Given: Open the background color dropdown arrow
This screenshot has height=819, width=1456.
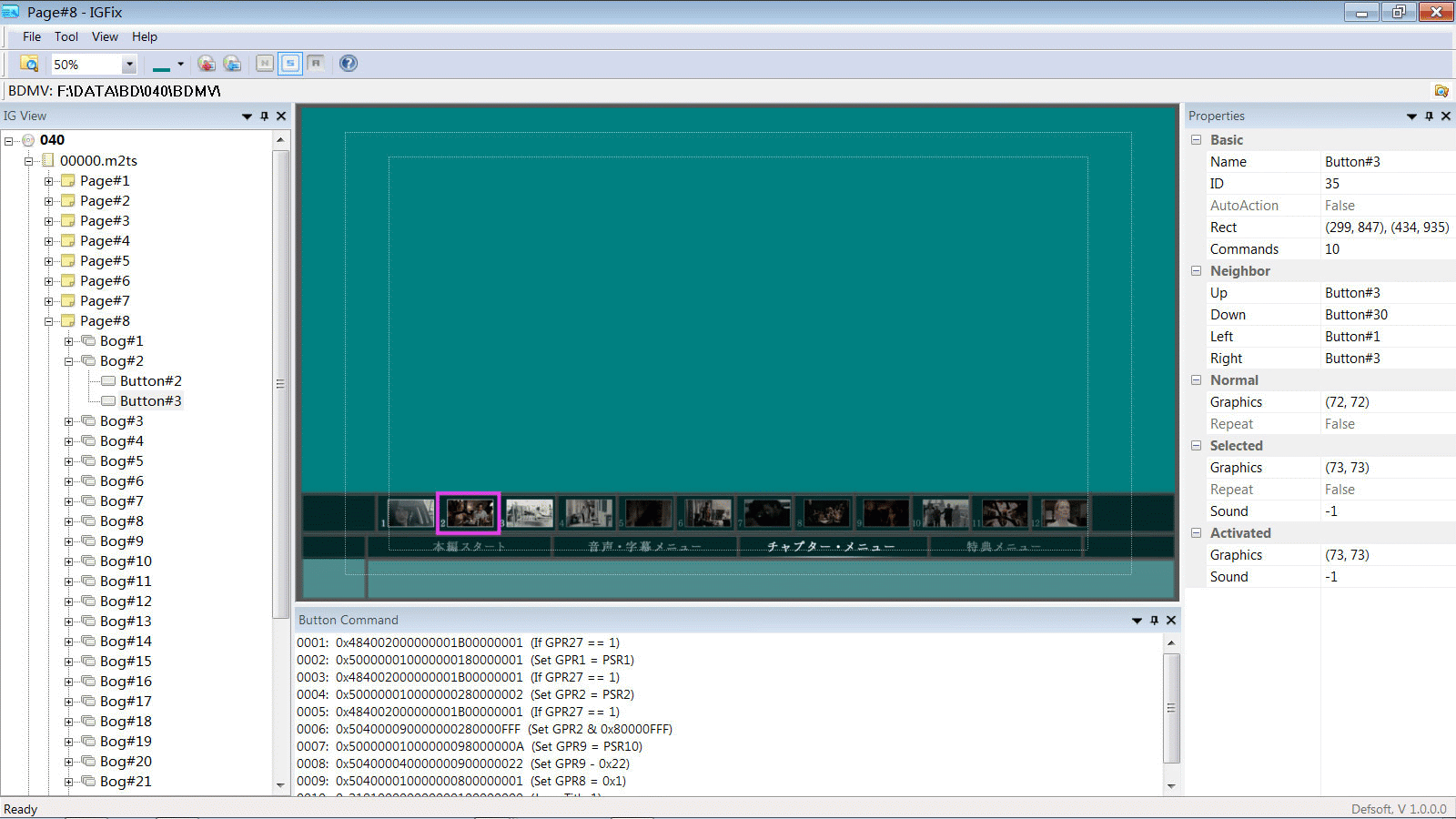Looking at the screenshot, I should (180, 64).
